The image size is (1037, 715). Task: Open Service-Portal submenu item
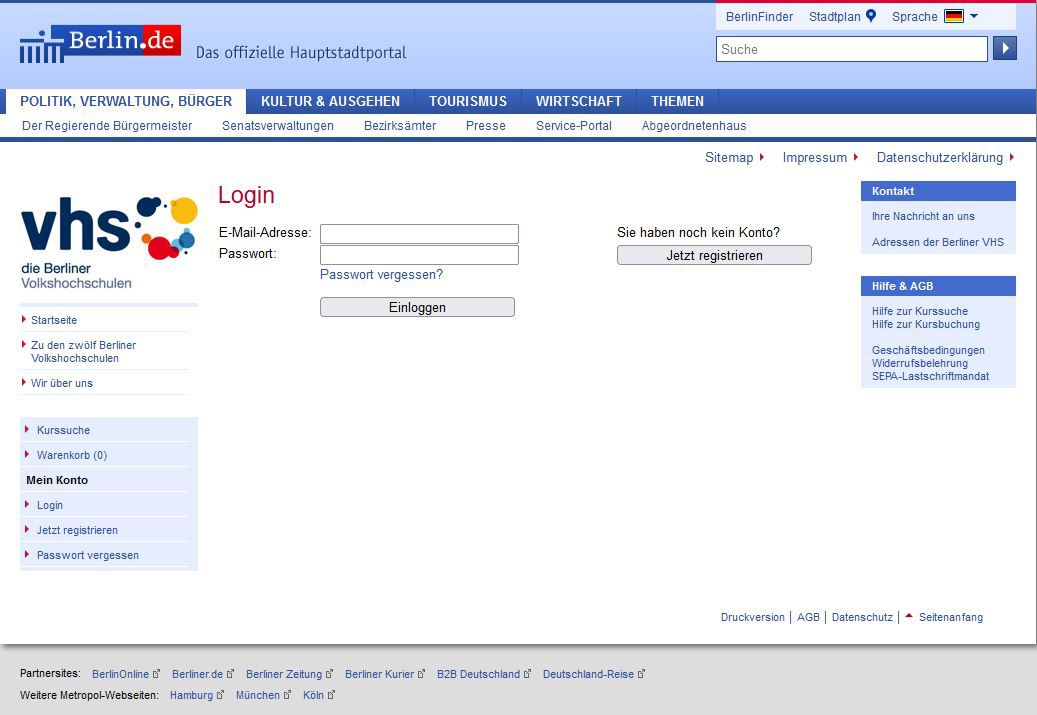point(573,126)
